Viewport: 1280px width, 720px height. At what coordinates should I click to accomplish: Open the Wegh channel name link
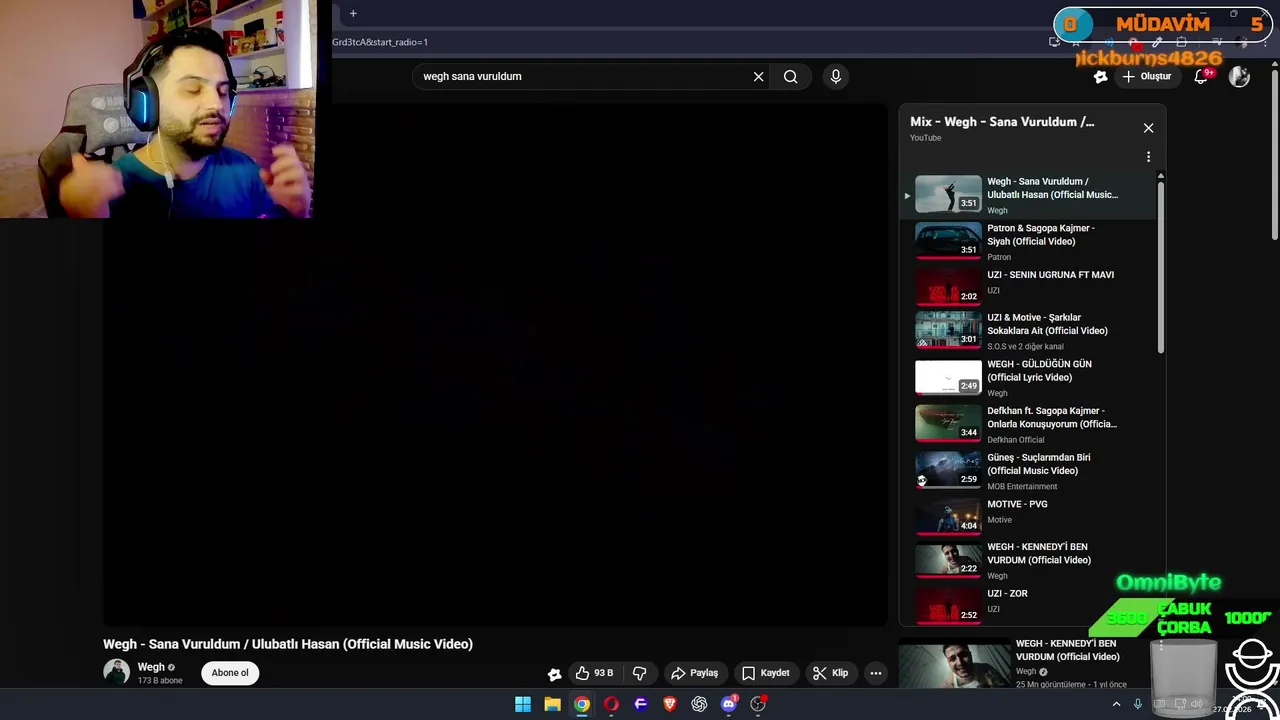[151, 667]
